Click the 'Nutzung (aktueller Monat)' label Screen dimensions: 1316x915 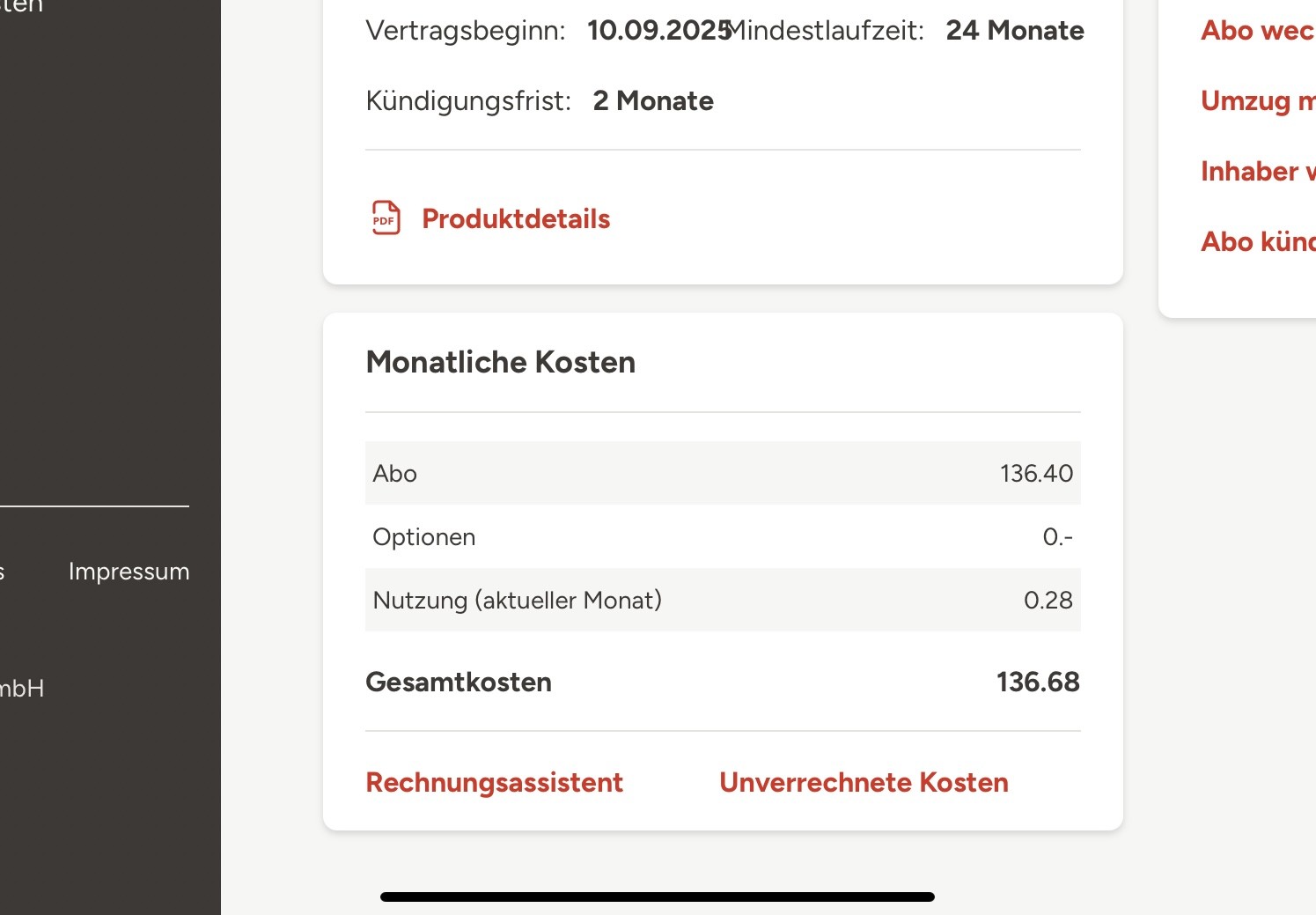pos(517,601)
